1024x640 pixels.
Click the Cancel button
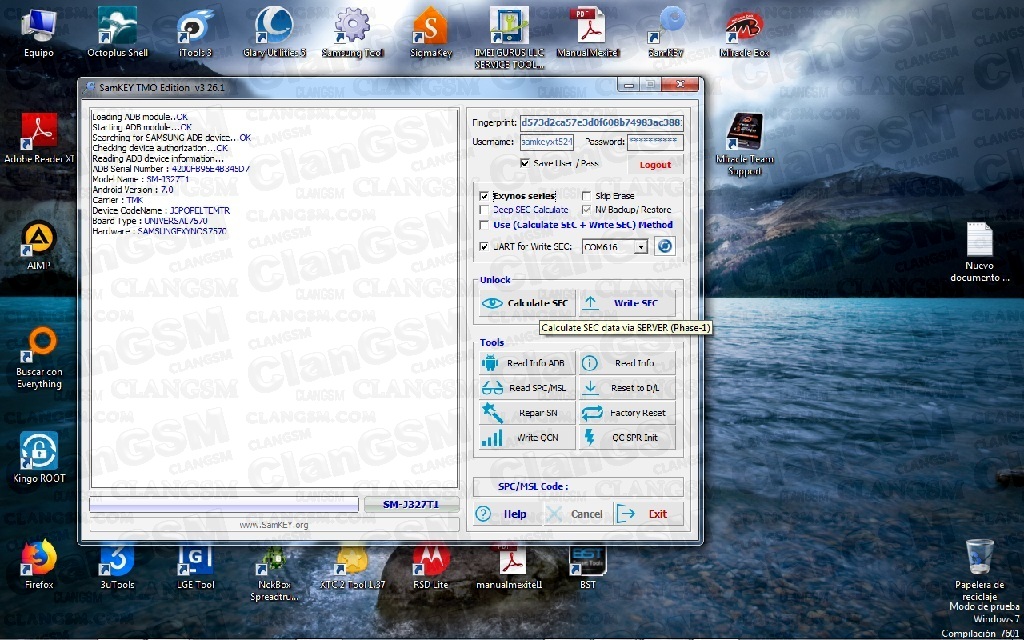pyautogui.click(x=577, y=514)
